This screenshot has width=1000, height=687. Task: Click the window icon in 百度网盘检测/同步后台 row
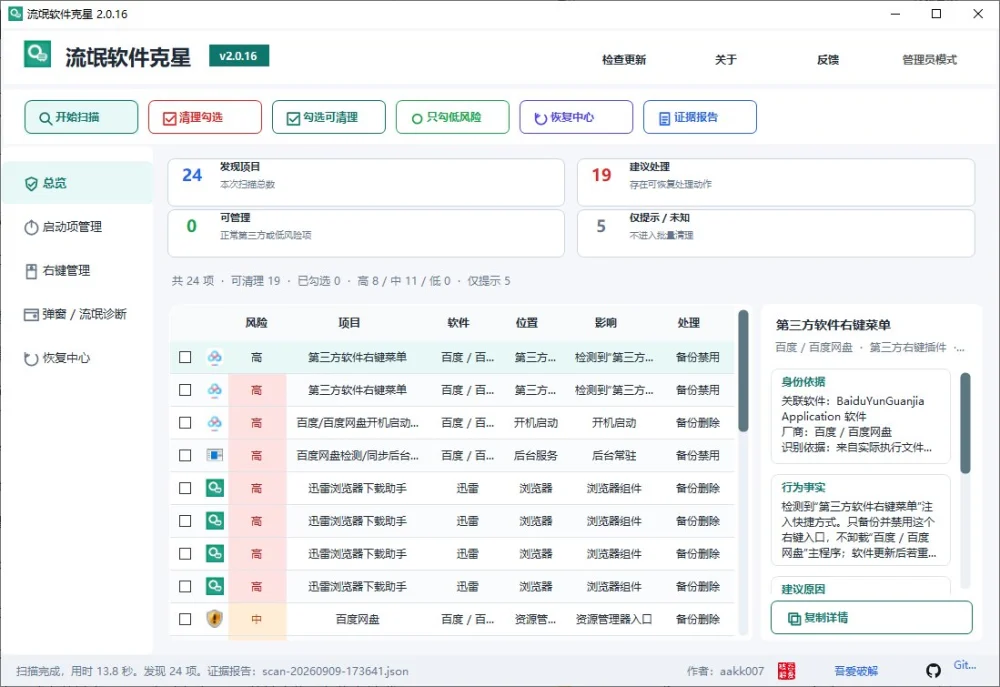215,455
